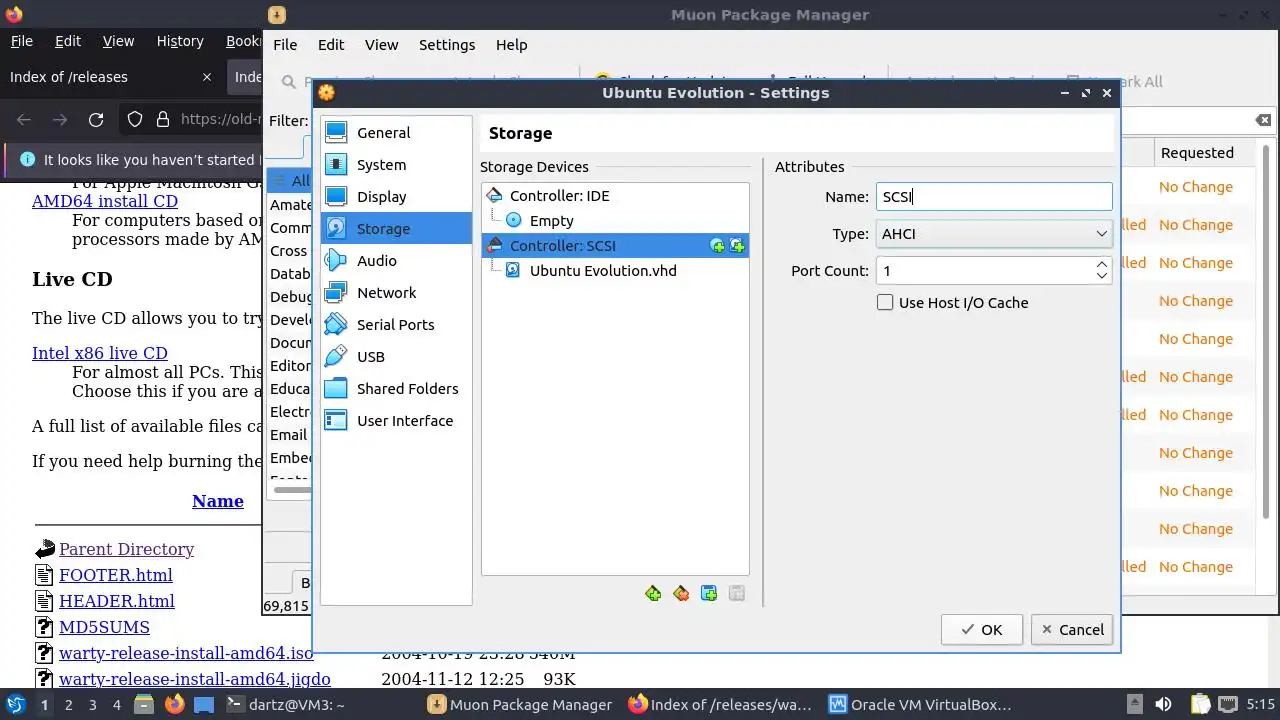The image size is (1280, 720).
Task: Reload the page in the Firefox window
Action: [x=96, y=120]
